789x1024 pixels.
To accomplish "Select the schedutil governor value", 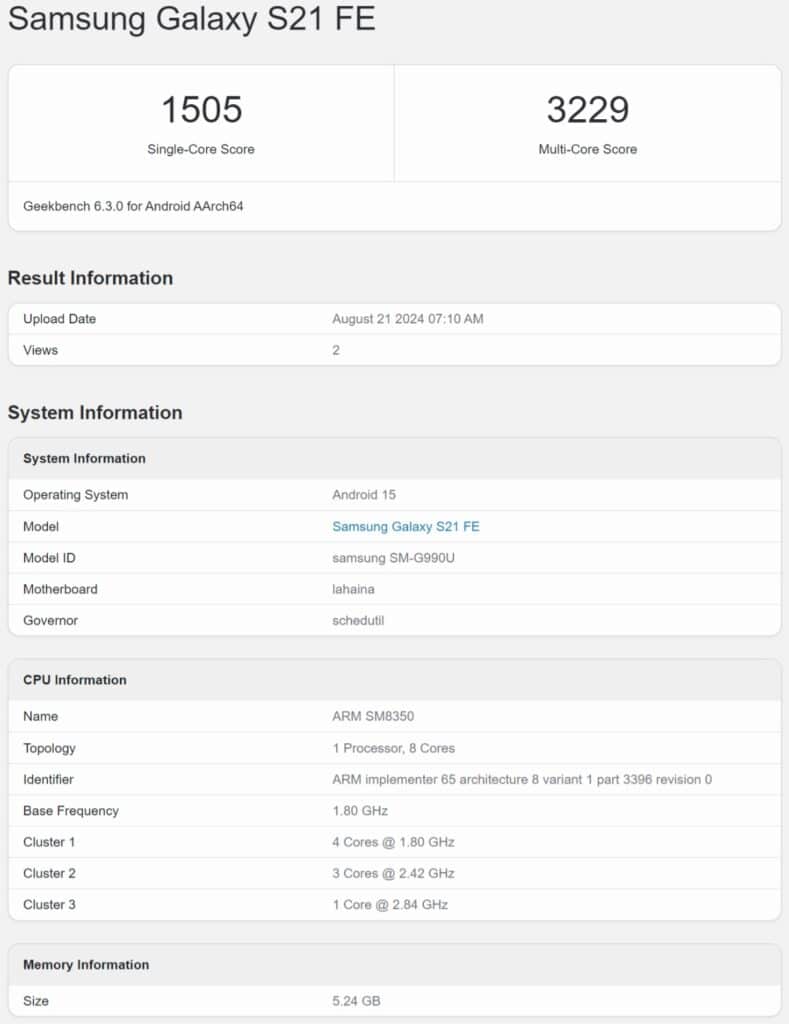I will [x=358, y=620].
